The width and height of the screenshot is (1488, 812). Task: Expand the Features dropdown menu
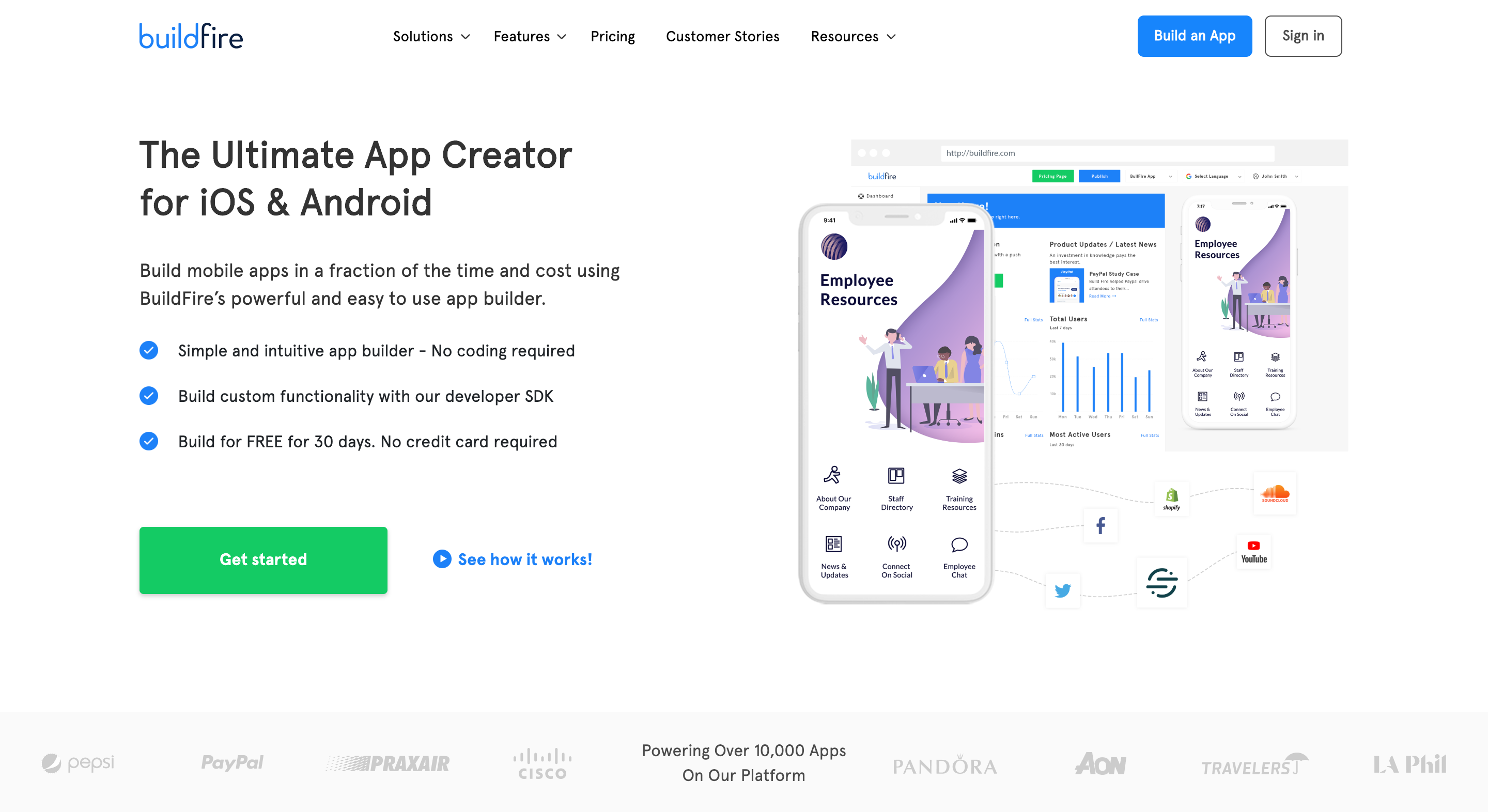(x=530, y=36)
